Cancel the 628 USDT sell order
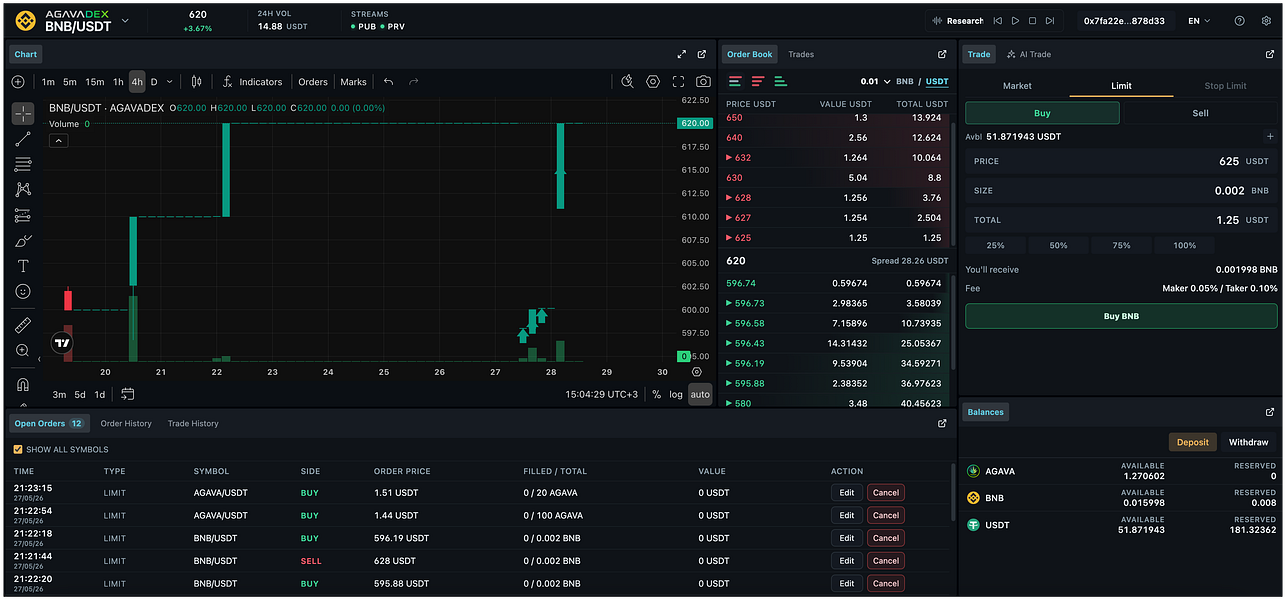Image resolution: width=1286 pixels, height=600 pixels. [886, 561]
